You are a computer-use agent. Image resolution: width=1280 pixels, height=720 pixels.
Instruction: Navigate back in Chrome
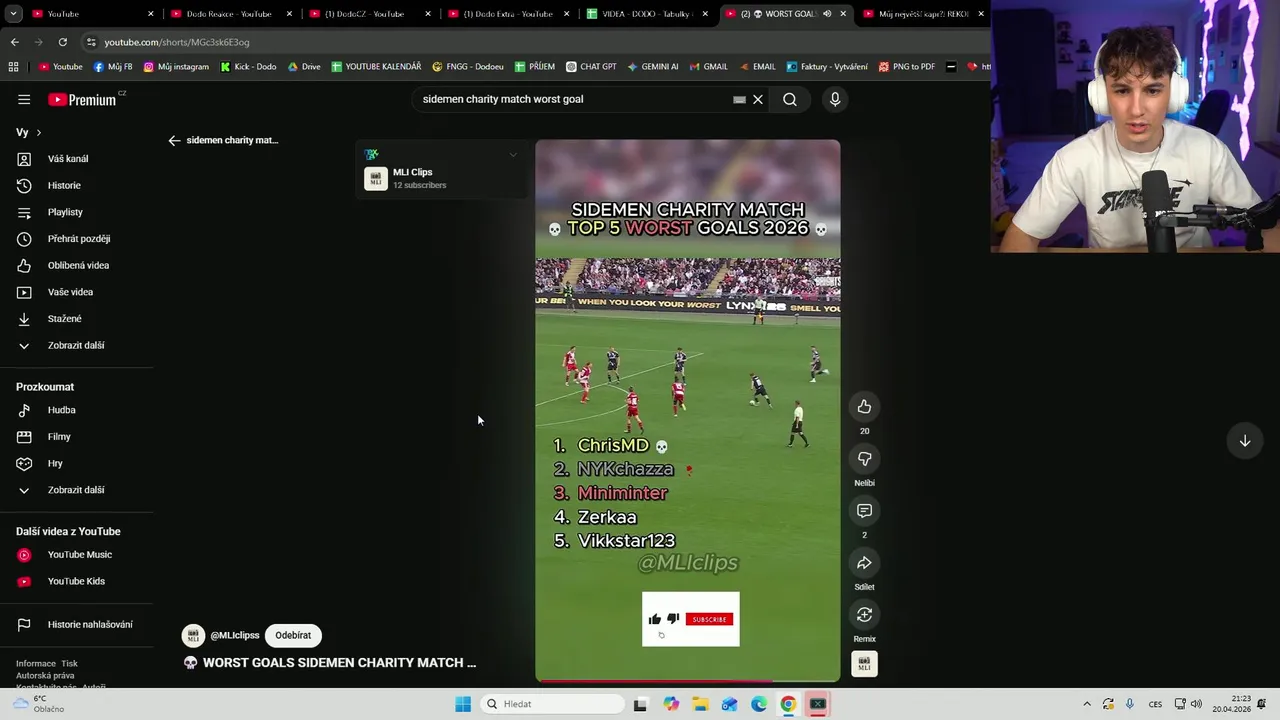click(x=14, y=42)
